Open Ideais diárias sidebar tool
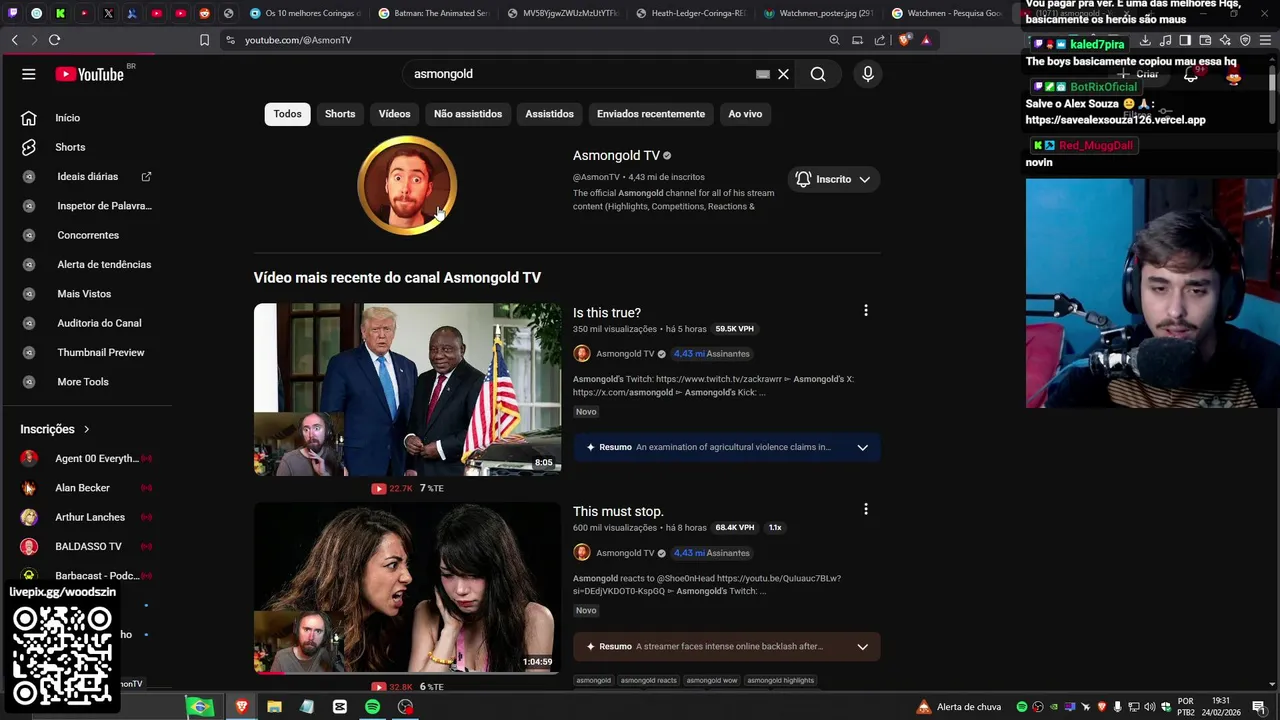Image resolution: width=1280 pixels, height=720 pixels. coord(86,176)
